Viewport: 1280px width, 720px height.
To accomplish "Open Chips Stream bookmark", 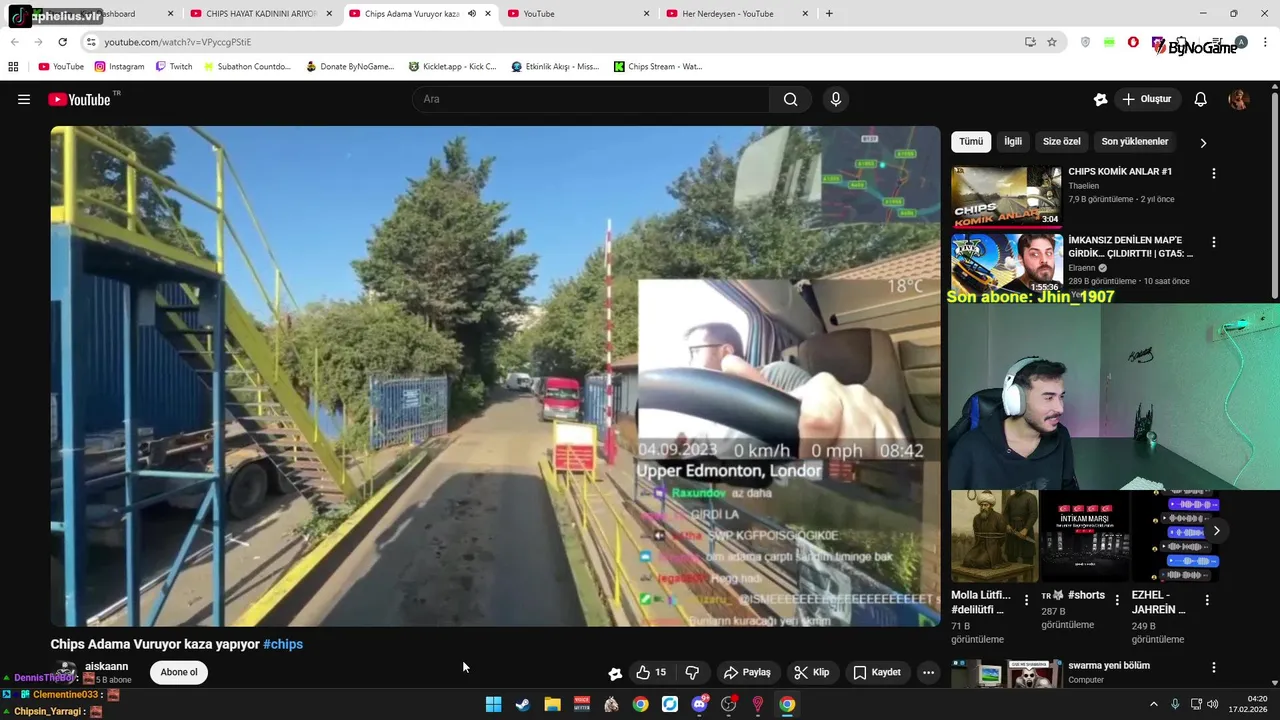I will (x=658, y=66).
